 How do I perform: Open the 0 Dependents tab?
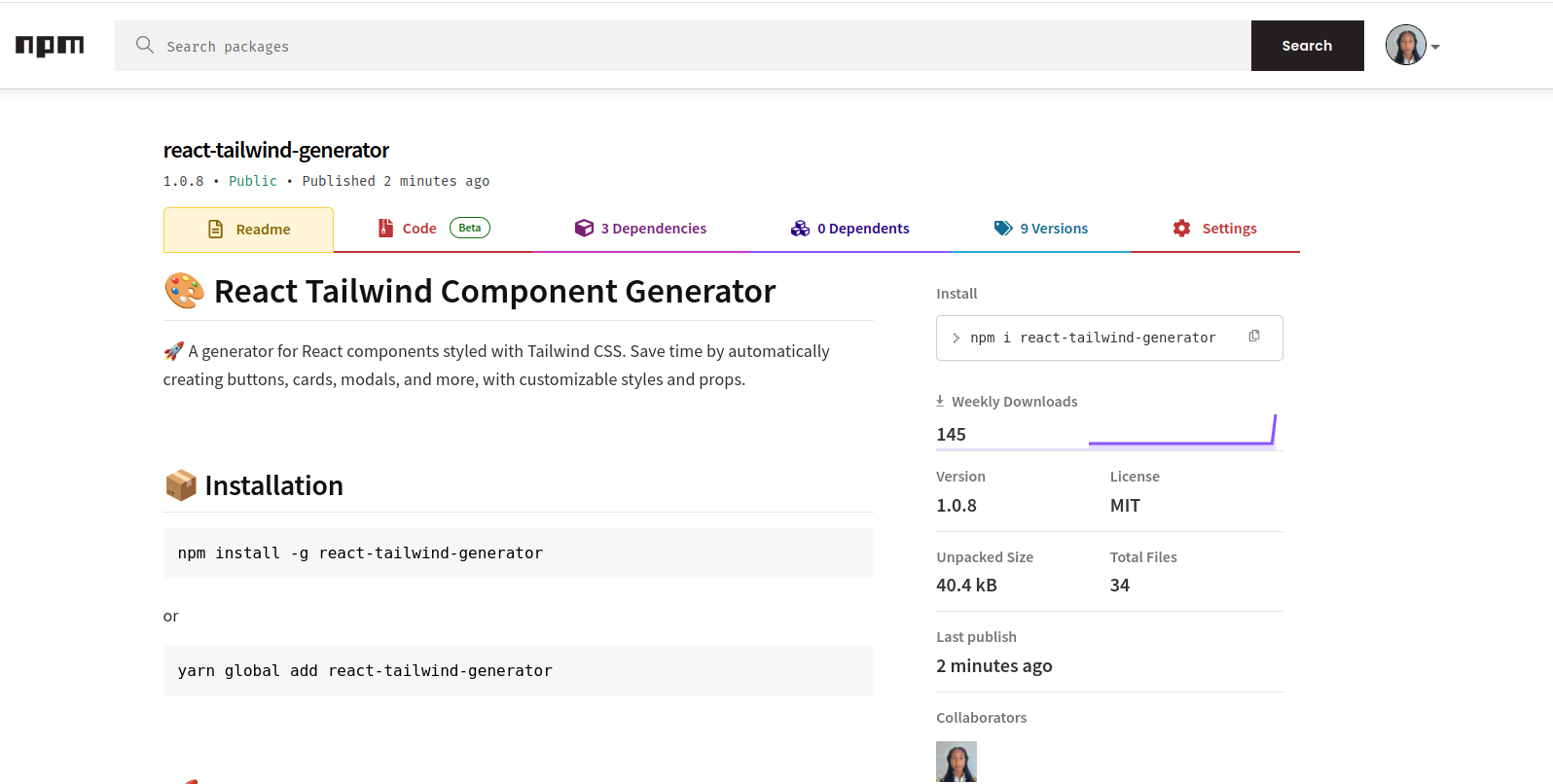(850, 229)
